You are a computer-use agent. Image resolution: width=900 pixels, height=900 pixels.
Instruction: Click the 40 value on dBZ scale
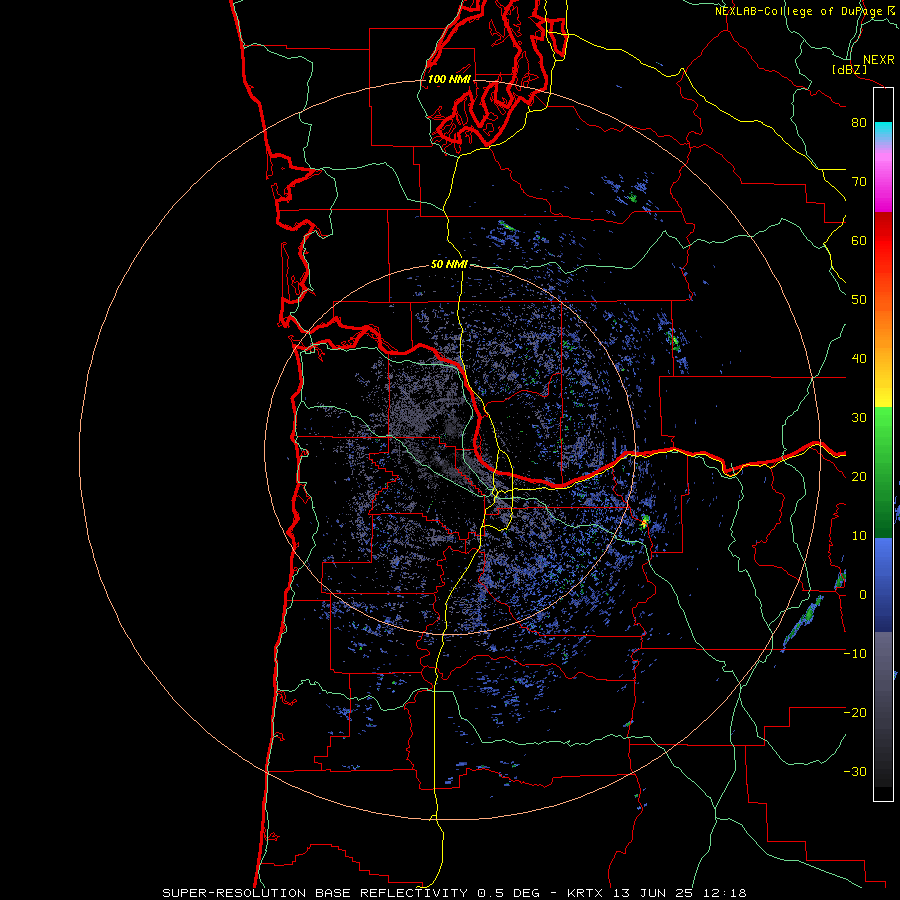pyautogui.click(x=859, y=359)
